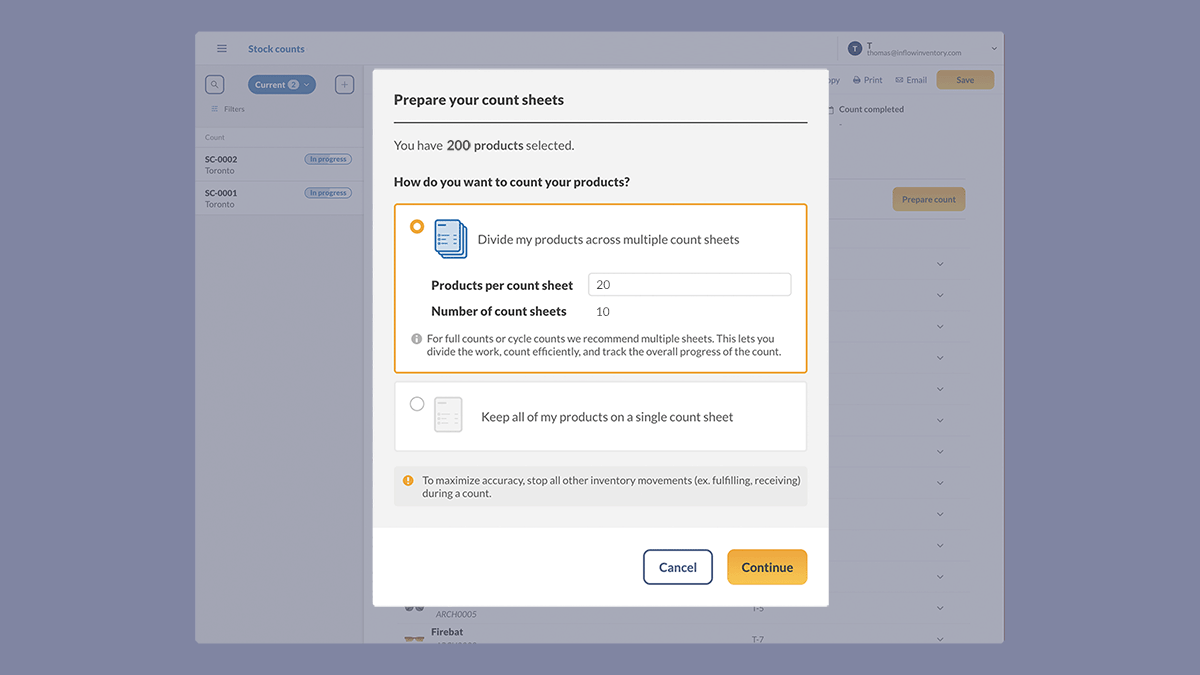Image resolution: width=1200 pixels, height=675 pixels.
Task: Open the Current counts filter dropdown
Action: (x=282, y=84)
